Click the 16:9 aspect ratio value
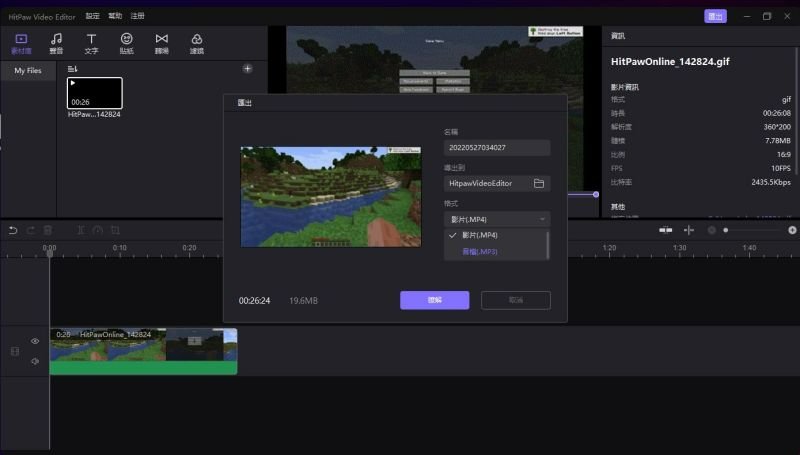 tap(784, 155)
